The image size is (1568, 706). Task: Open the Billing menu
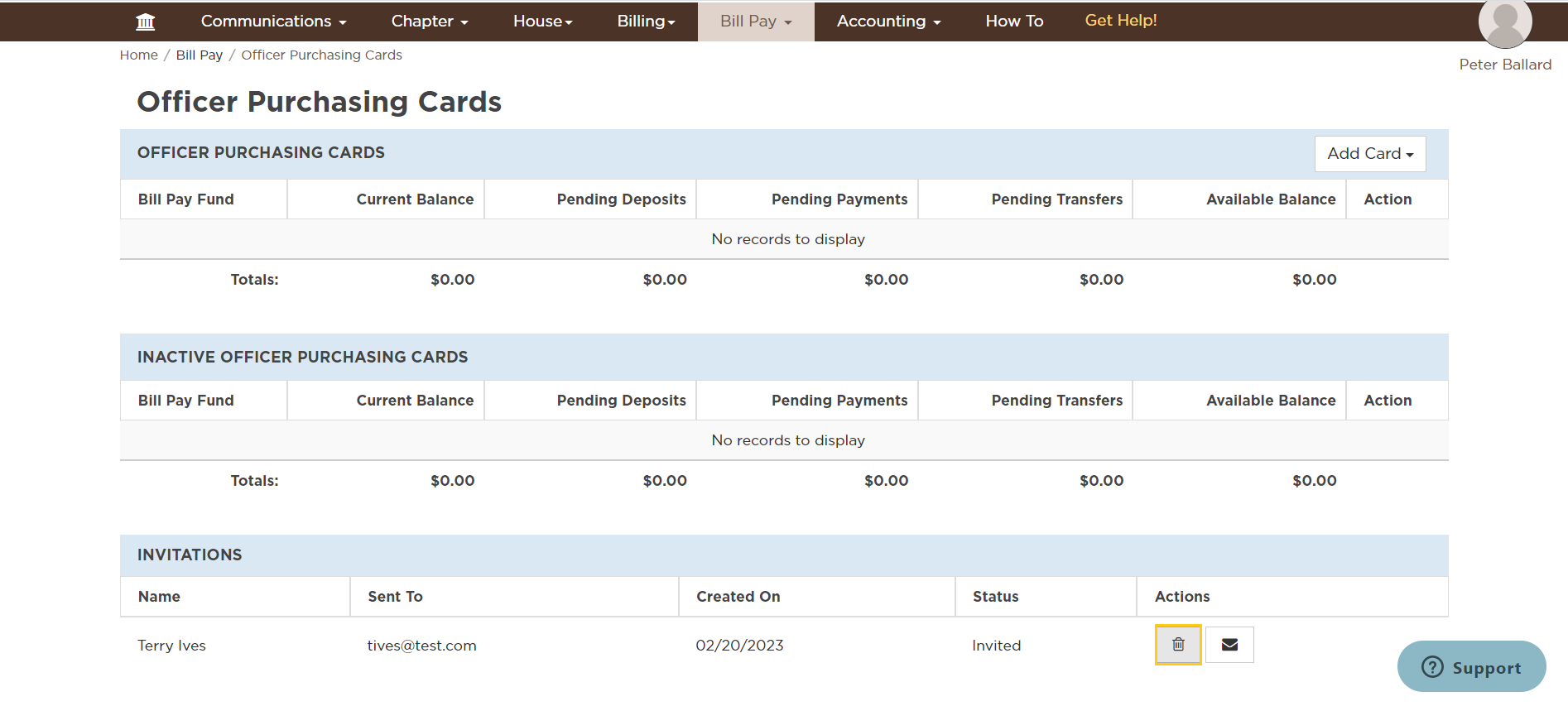pyautogui.click(x=646, y=22)
